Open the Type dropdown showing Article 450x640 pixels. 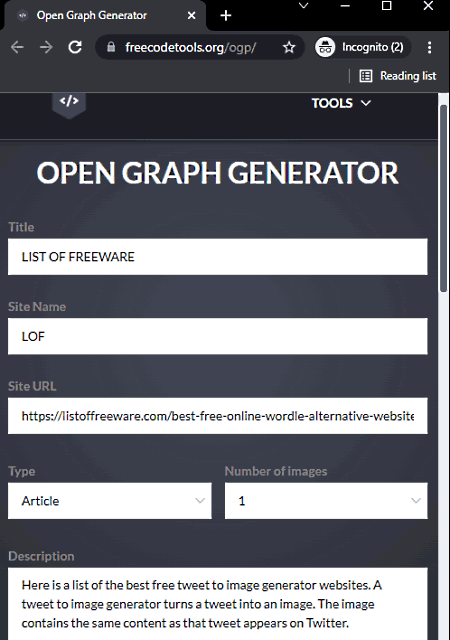pos(110,501)
